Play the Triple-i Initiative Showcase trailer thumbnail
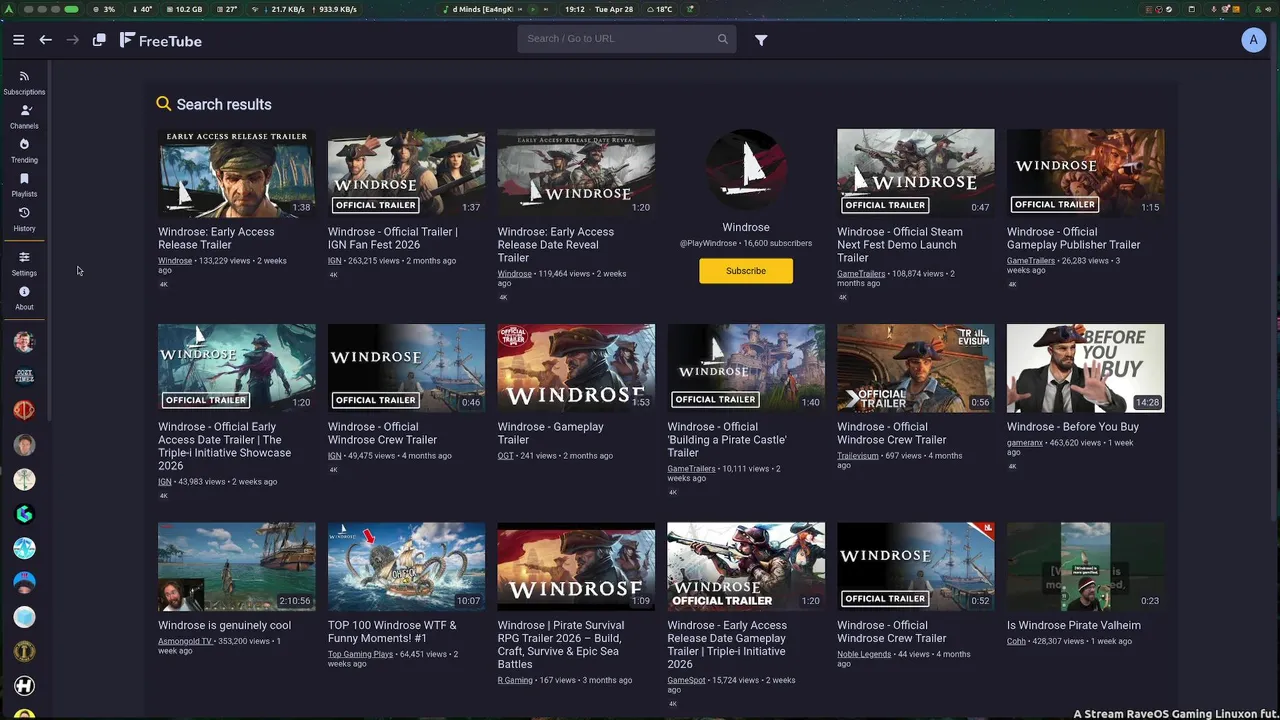Image resolution: width=1280 pixels, height=720 pixels. [236, 368]
